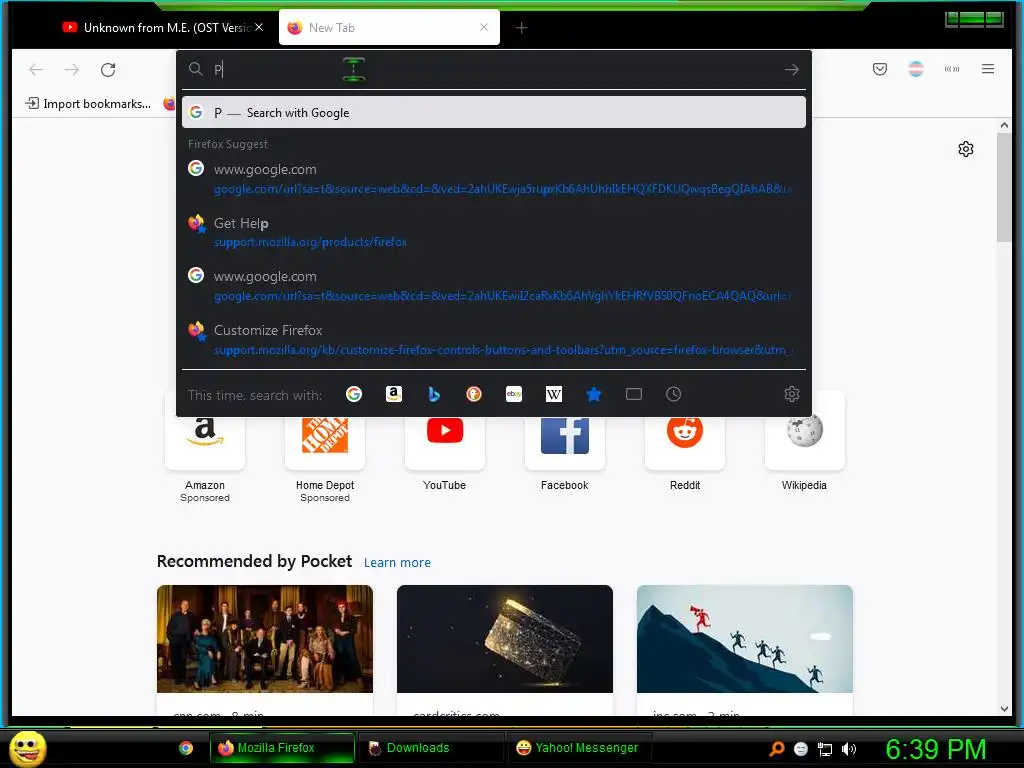Image resolution: width=1024 pixels, height=768 pixels.
Task: Open the smiley Start button
Action: pos(27,748)
